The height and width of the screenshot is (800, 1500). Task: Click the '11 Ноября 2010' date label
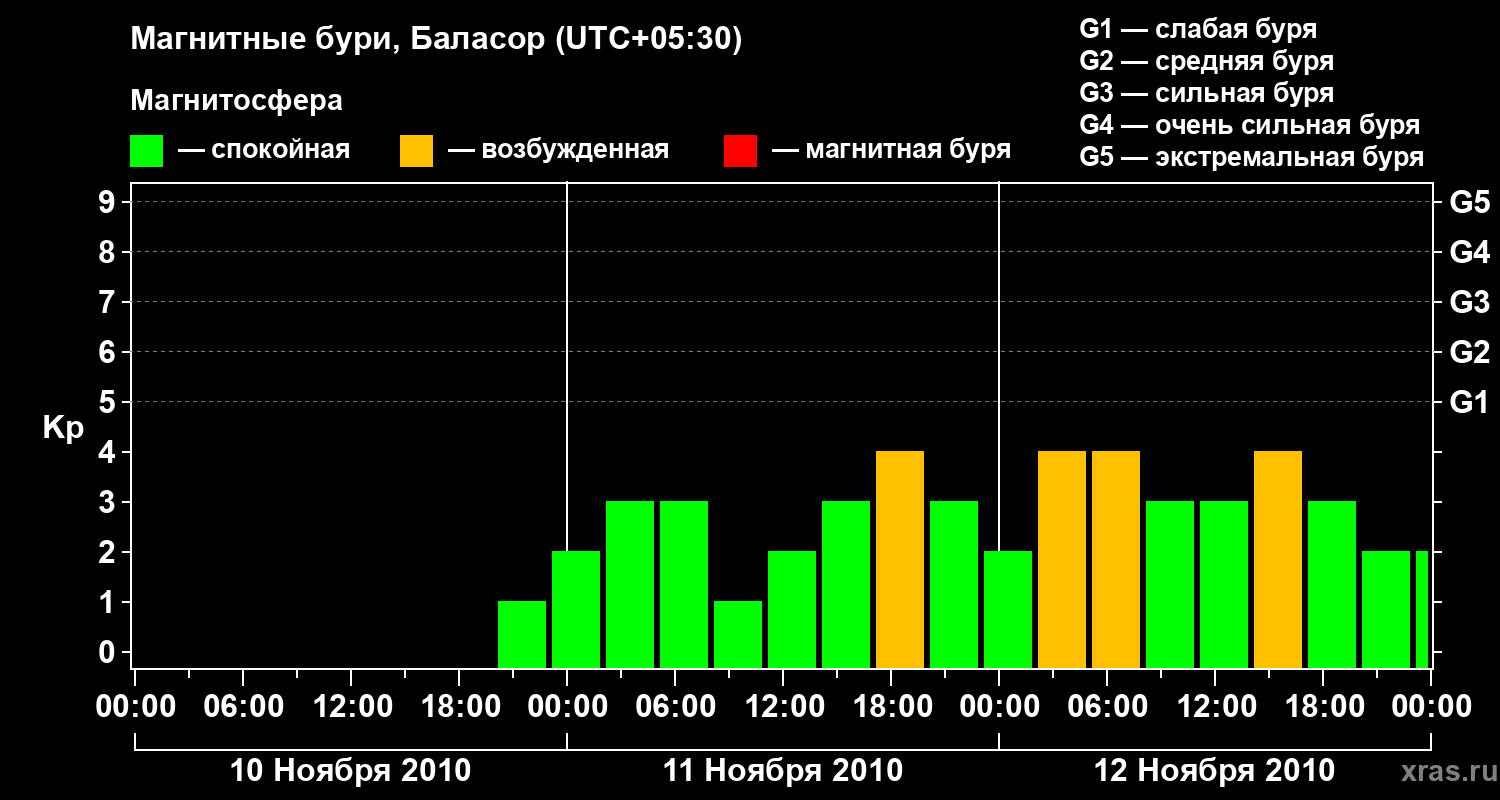(783, 771)
